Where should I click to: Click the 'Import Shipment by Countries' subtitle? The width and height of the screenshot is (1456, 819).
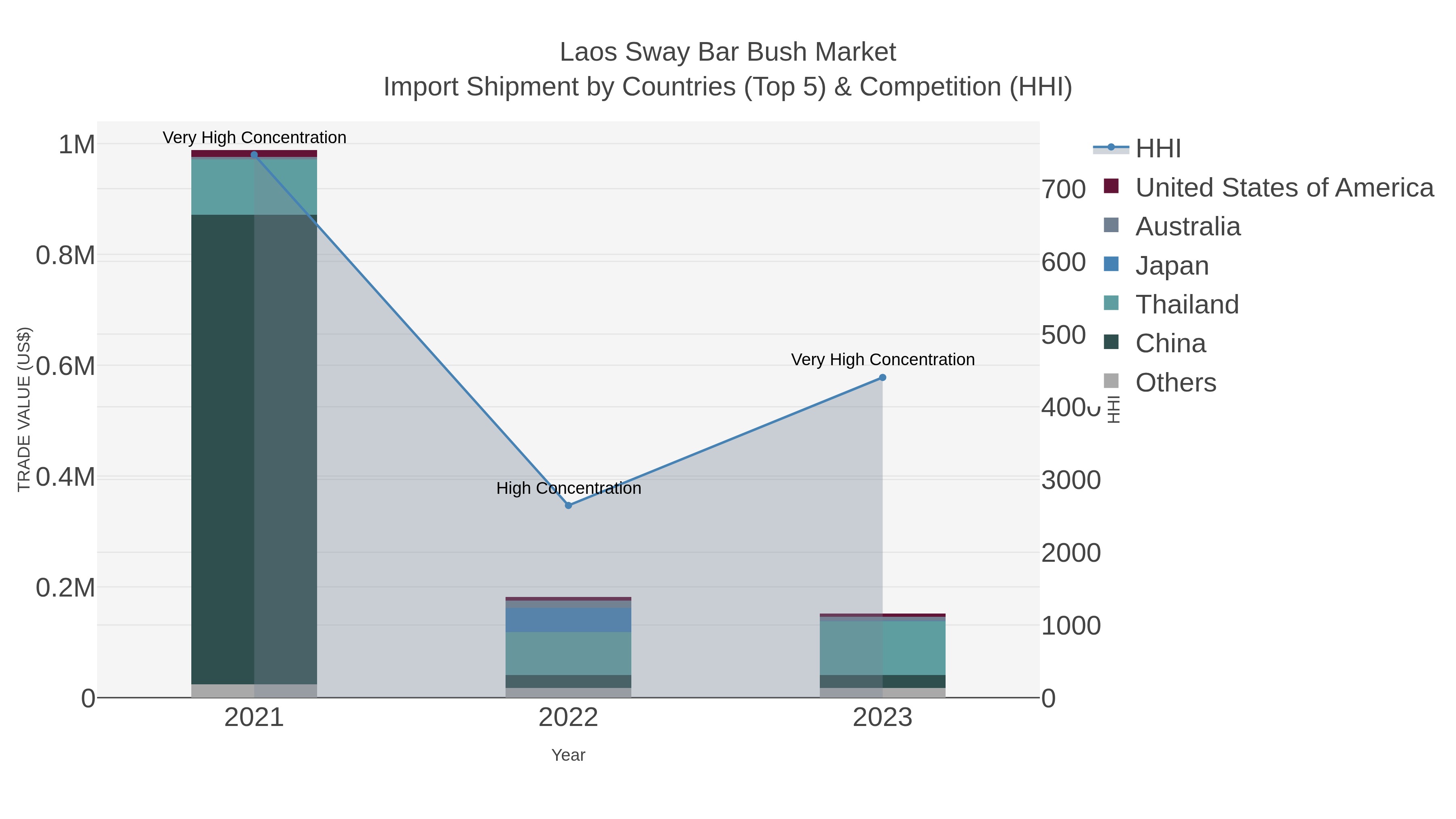pyautogui.click(x=728, y=87)
